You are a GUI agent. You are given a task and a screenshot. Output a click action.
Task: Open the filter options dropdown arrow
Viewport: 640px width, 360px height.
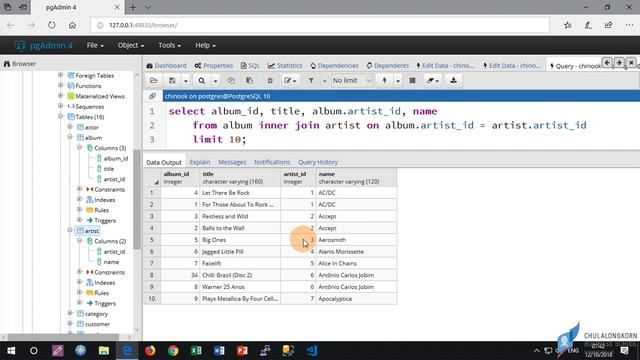(324, 81)
